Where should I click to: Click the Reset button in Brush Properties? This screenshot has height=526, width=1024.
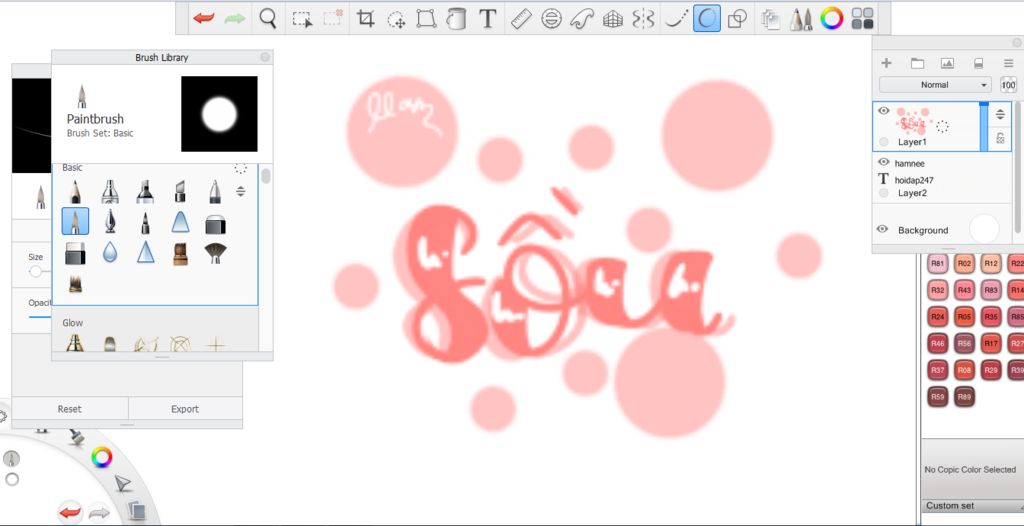[70, 409]
